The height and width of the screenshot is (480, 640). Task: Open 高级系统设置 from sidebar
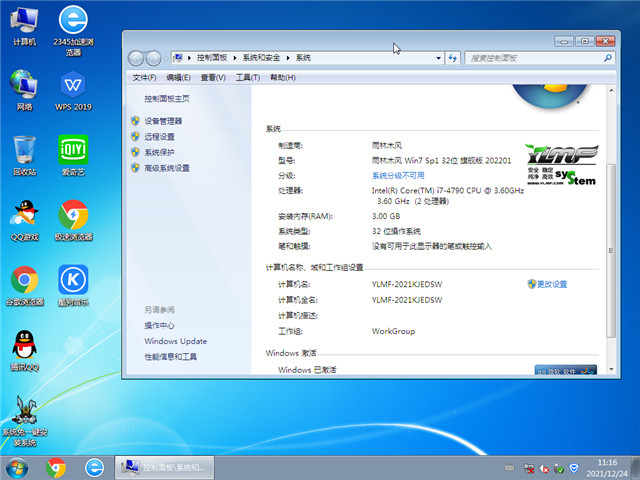(167, 168)
